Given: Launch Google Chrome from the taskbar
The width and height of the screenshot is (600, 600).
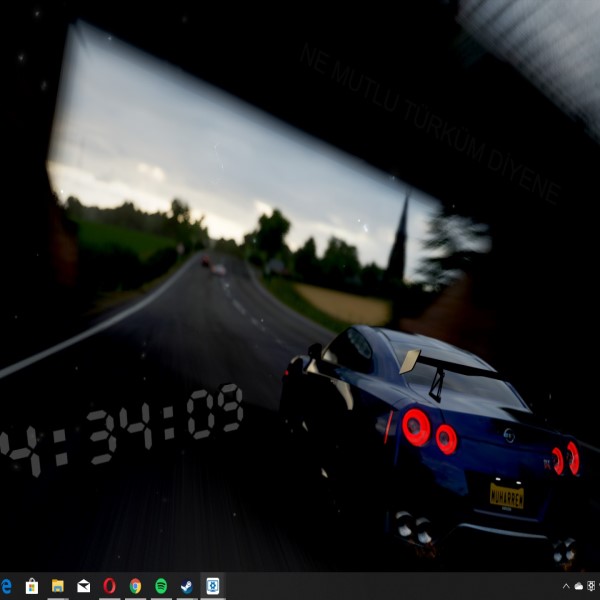Looking at the screenshot, I should (x=135, y=586).
